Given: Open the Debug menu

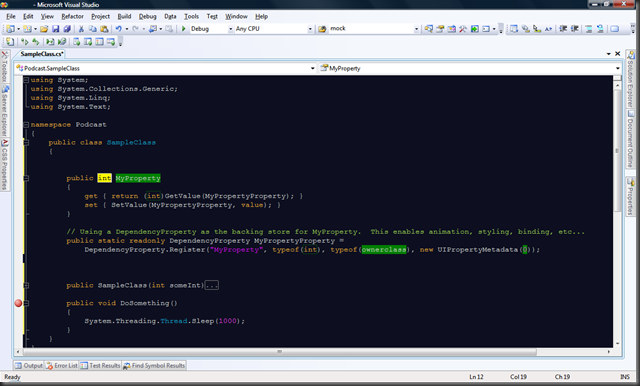Looking at the screenshot, I should pos(147,16).
